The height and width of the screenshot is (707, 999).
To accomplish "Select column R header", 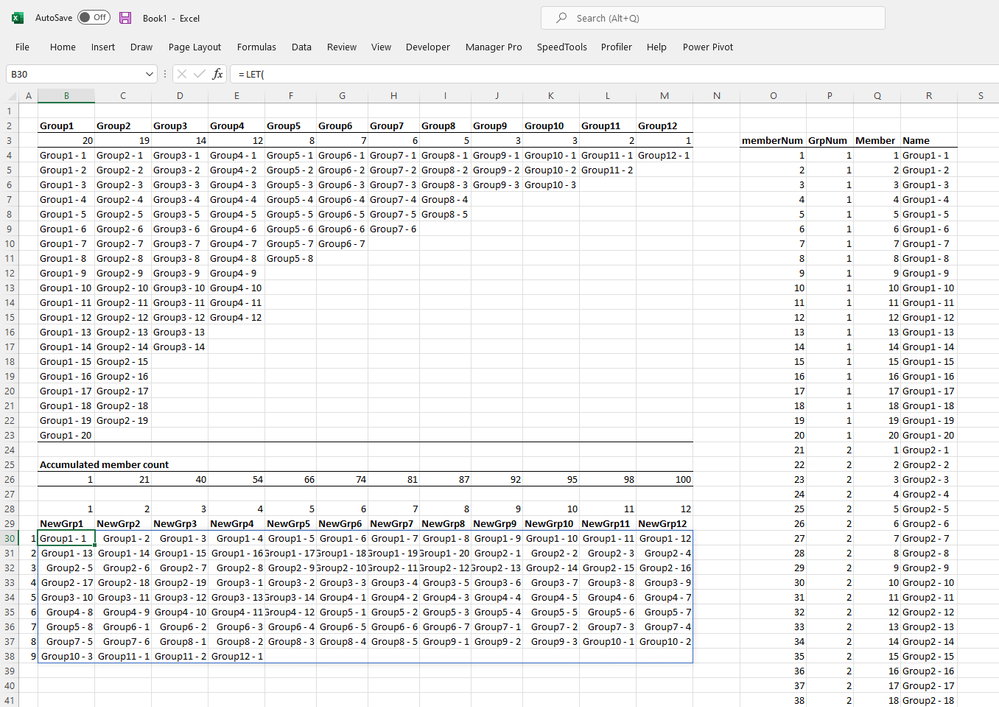I will click(928, 96).
